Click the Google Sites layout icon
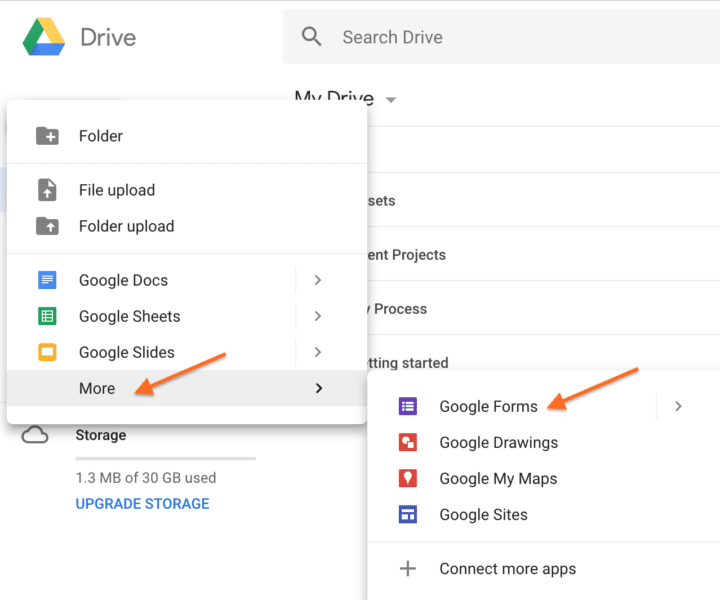The width and height of the screenshot is (720, 600). coord(408,514)
